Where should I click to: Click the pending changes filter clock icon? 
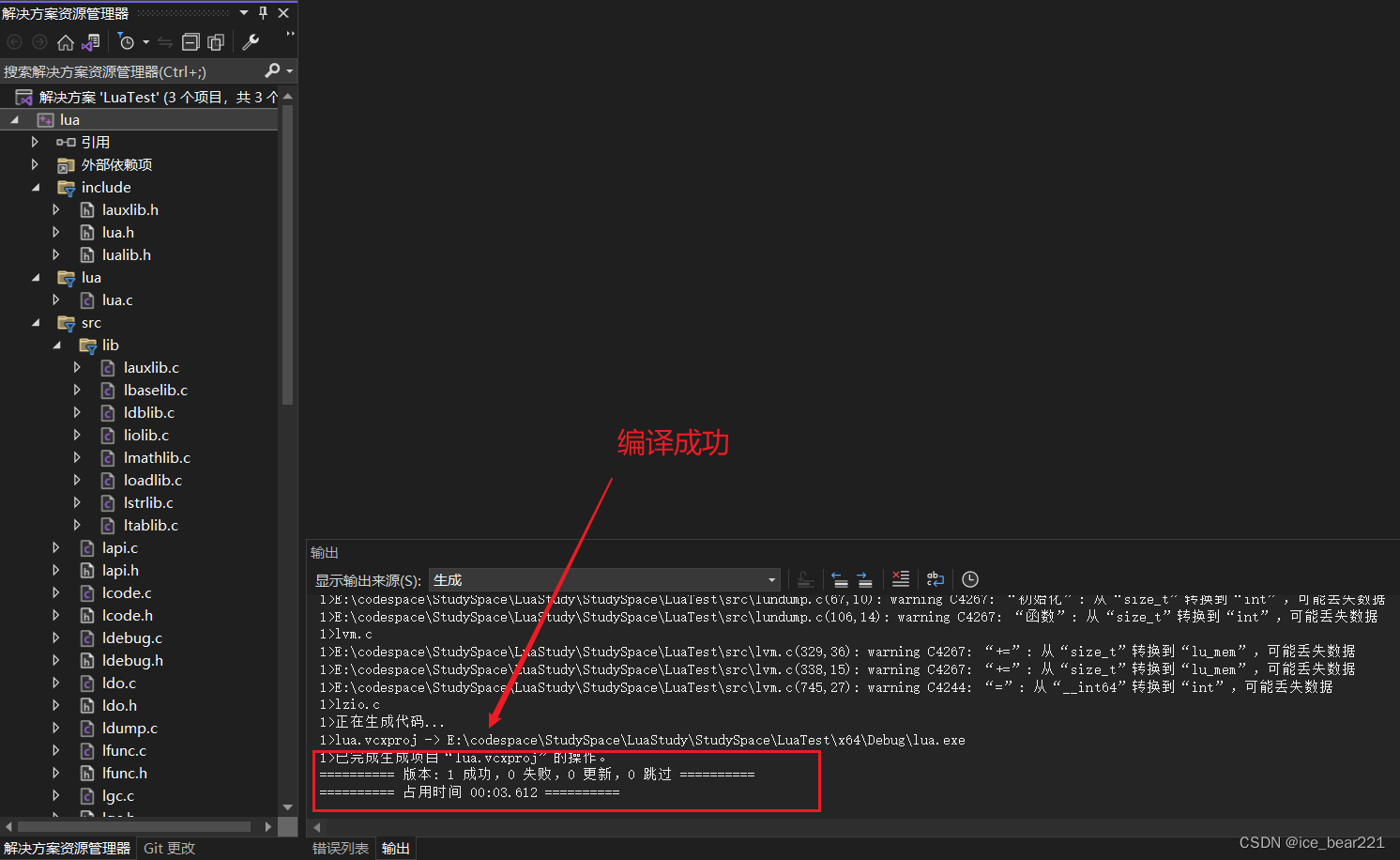(x=127, y=42)
